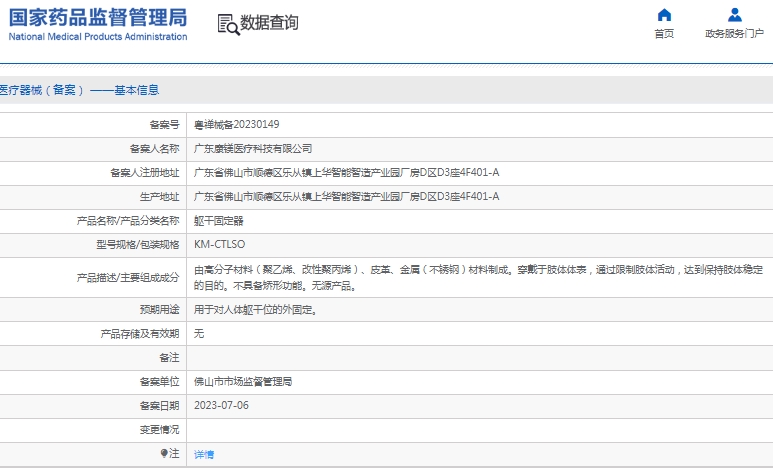Open the 详情 link
This screenshot has width=773, height=473.
click(204, 455)
